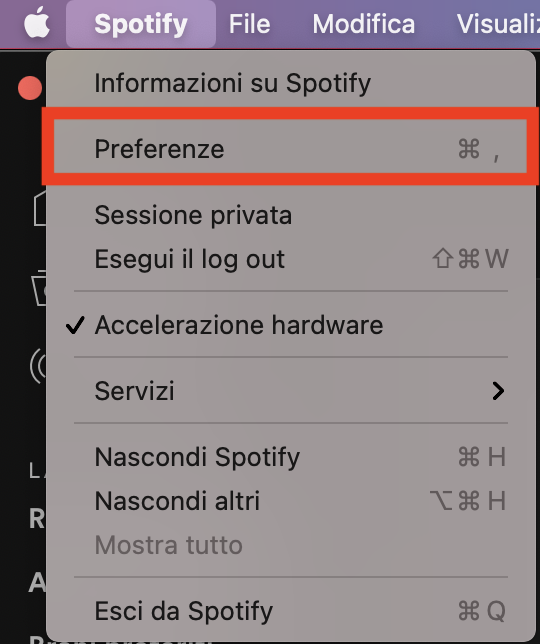This screenshot has height=644, width=540.
Task: Select Preferenze from the menu
Action: tap(291, 149)
